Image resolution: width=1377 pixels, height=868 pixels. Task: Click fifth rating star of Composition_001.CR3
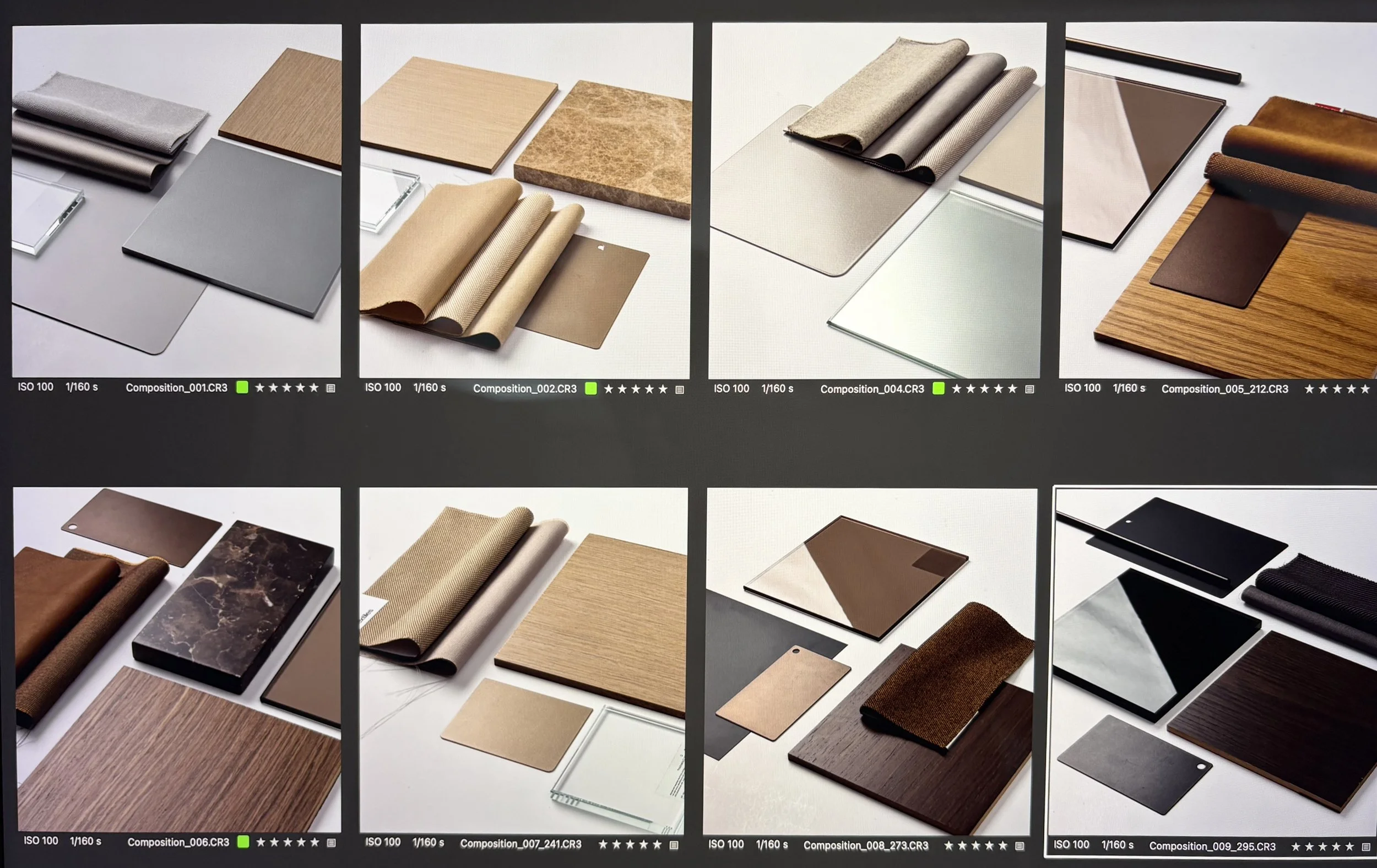[314, 388]
